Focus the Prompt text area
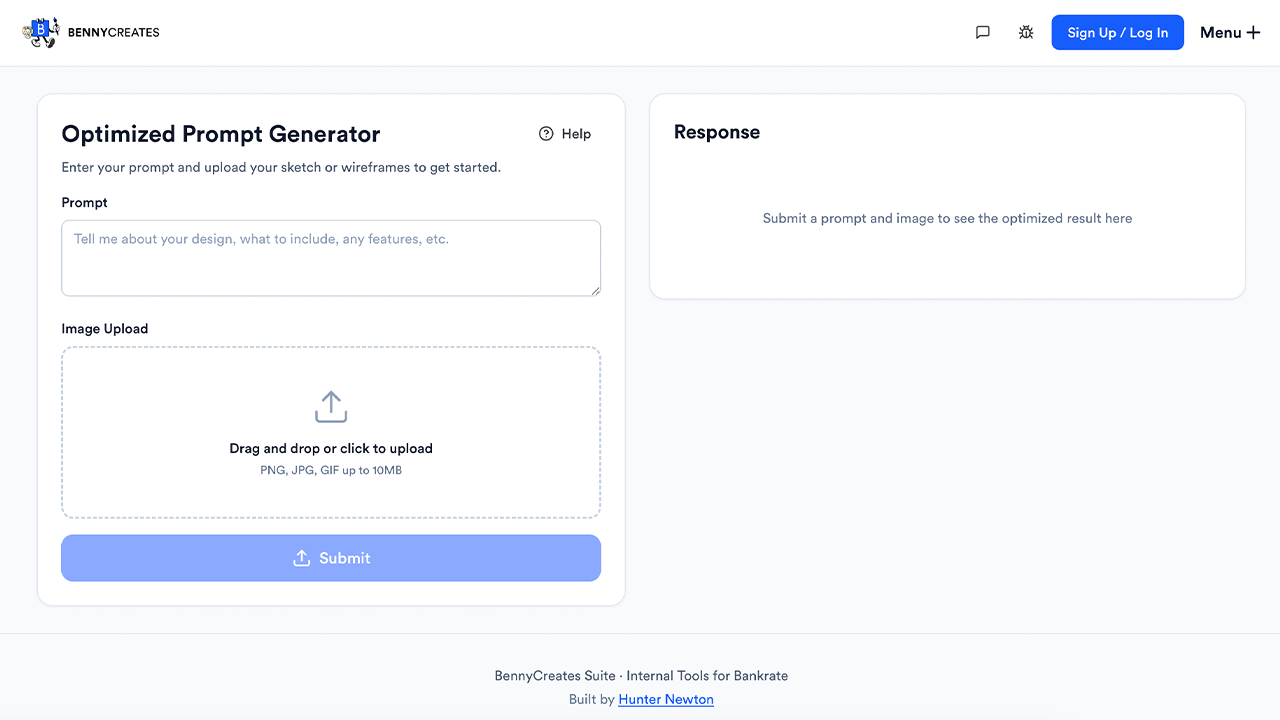The width and height of the screenshot is (1280, 720). point(331,258)
